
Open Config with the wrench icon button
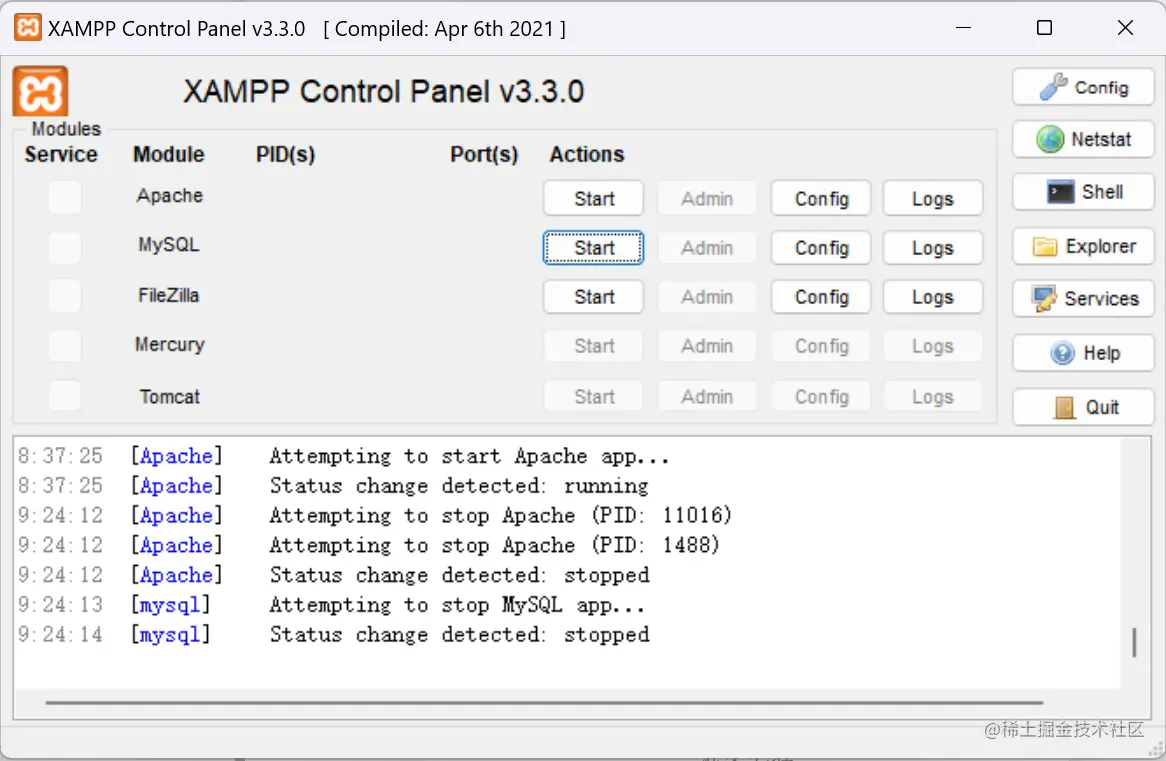[x=1083, y=88]
